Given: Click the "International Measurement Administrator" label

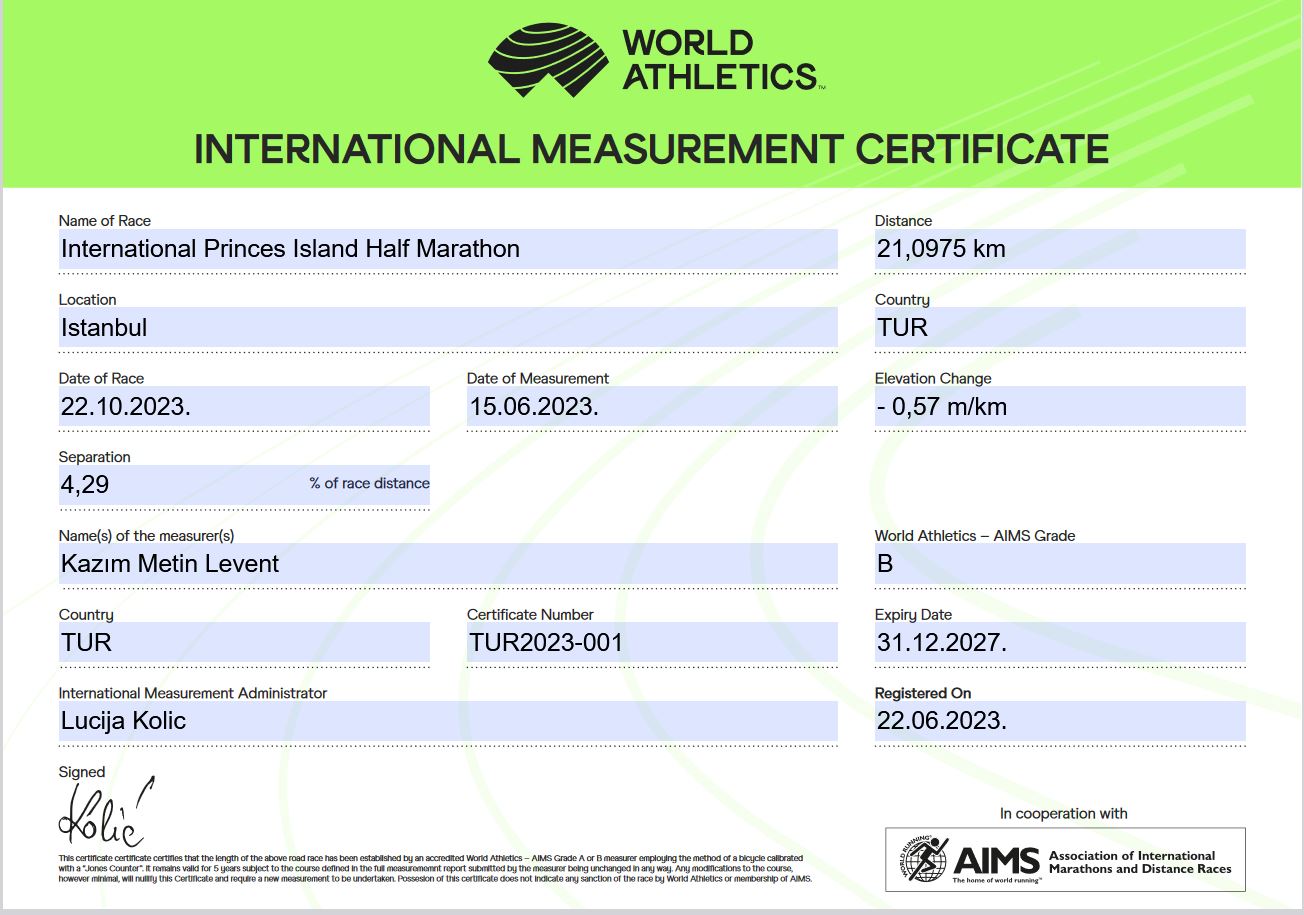Looking at the screenshot, I should click(x=193, y=693).
